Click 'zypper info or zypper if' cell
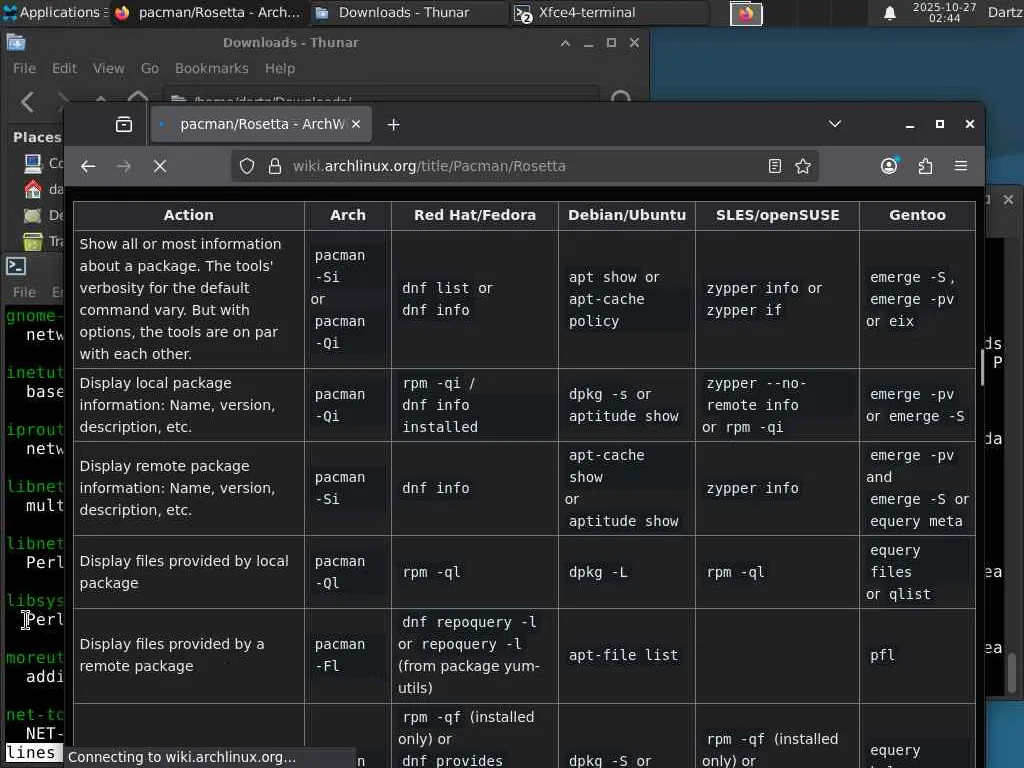 [x=777, y=299]
